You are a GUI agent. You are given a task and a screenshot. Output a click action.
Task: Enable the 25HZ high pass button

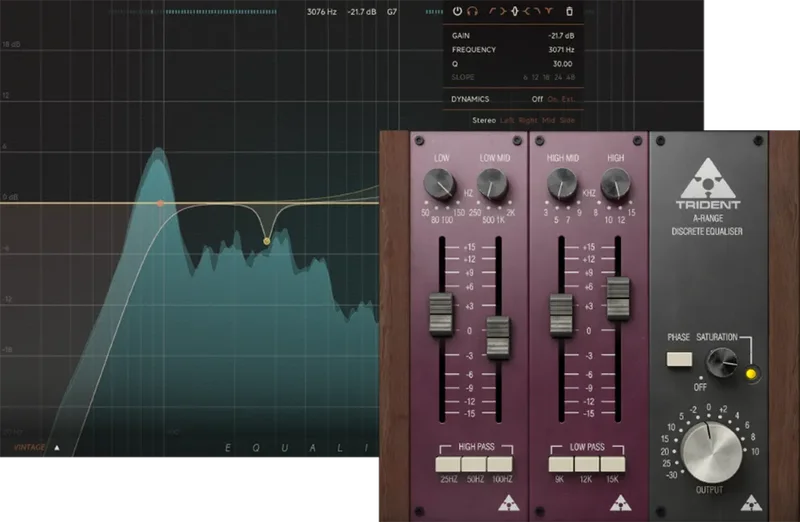point(448,464)
